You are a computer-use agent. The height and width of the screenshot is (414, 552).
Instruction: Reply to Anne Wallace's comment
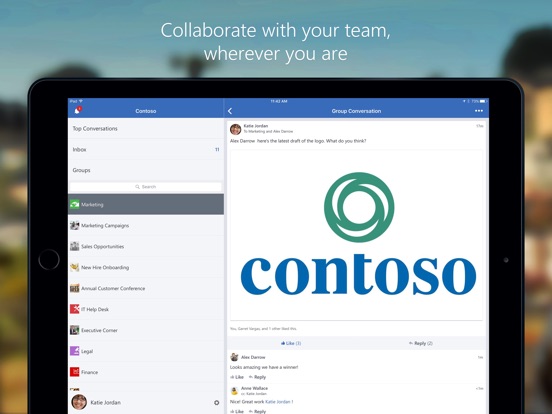[x=257, y=411]
